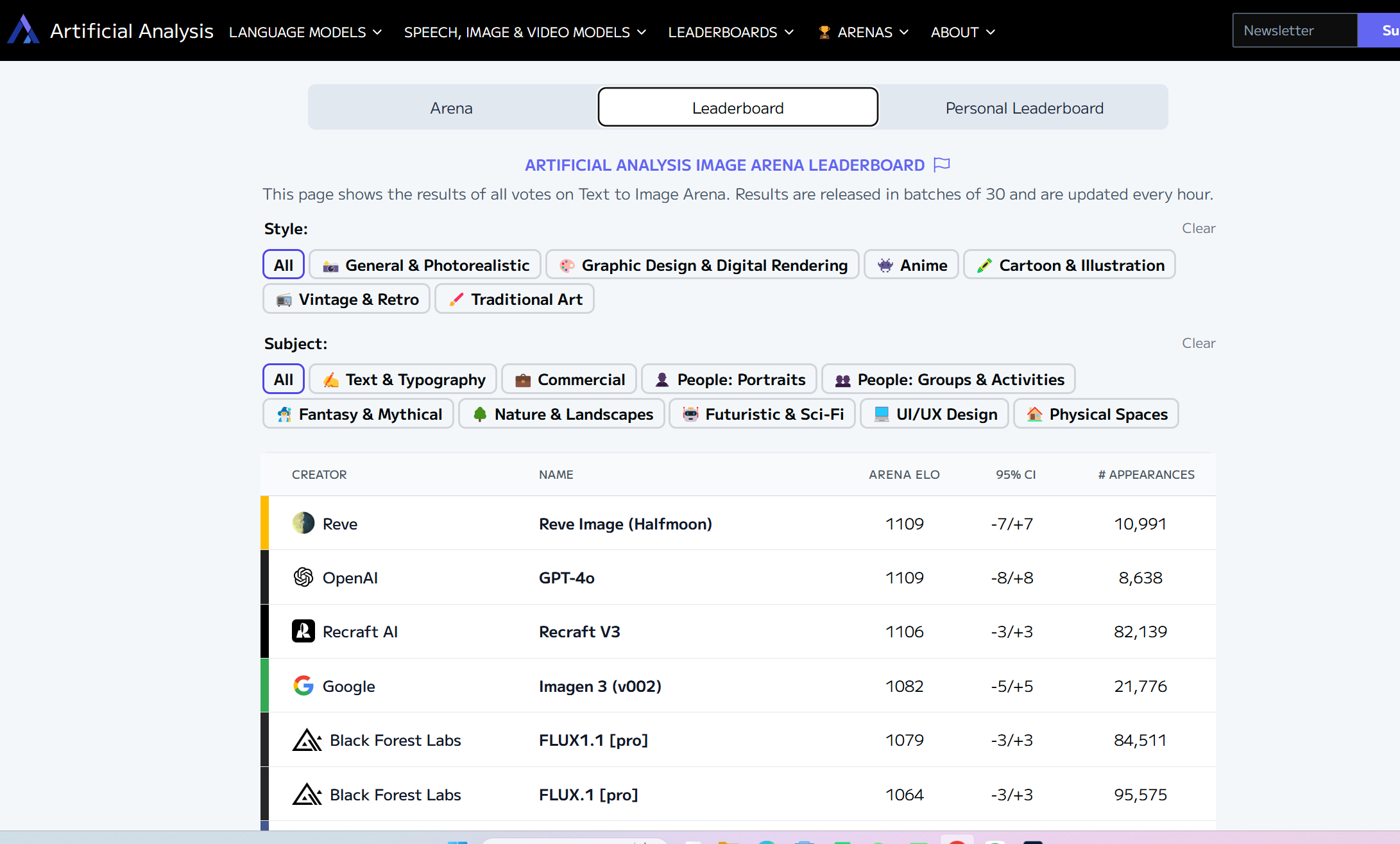
Task: Click the Google logo icon
Action: click(303, 685)
